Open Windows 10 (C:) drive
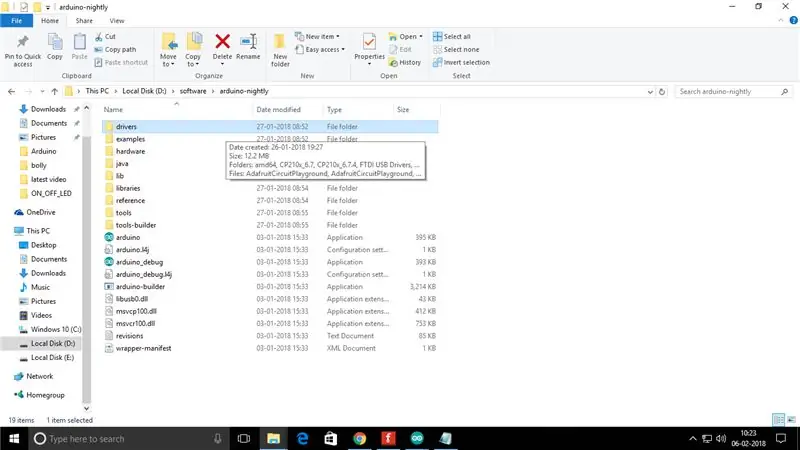 [x=56, y=330]
